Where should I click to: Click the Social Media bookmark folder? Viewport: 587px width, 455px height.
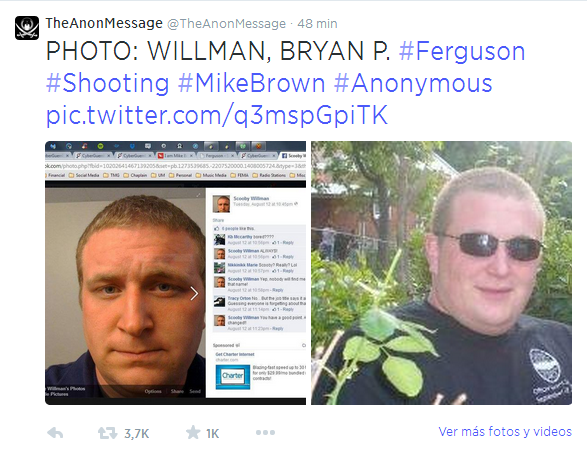(84, 175)
